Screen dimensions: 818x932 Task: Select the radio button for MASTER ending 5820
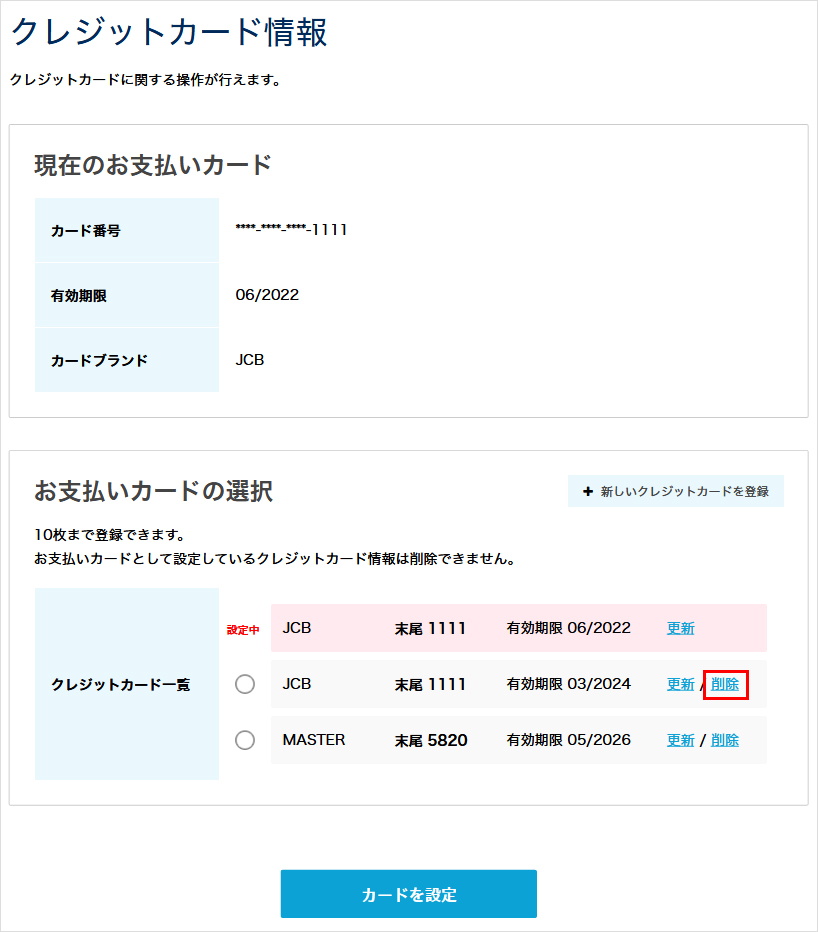(245, 740)
